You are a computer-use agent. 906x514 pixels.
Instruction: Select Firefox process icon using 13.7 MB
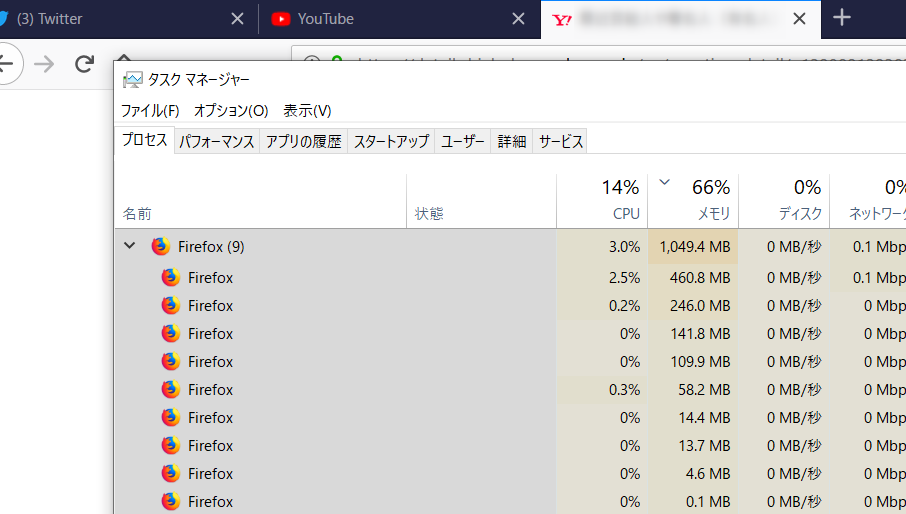(x=170, y=445)
